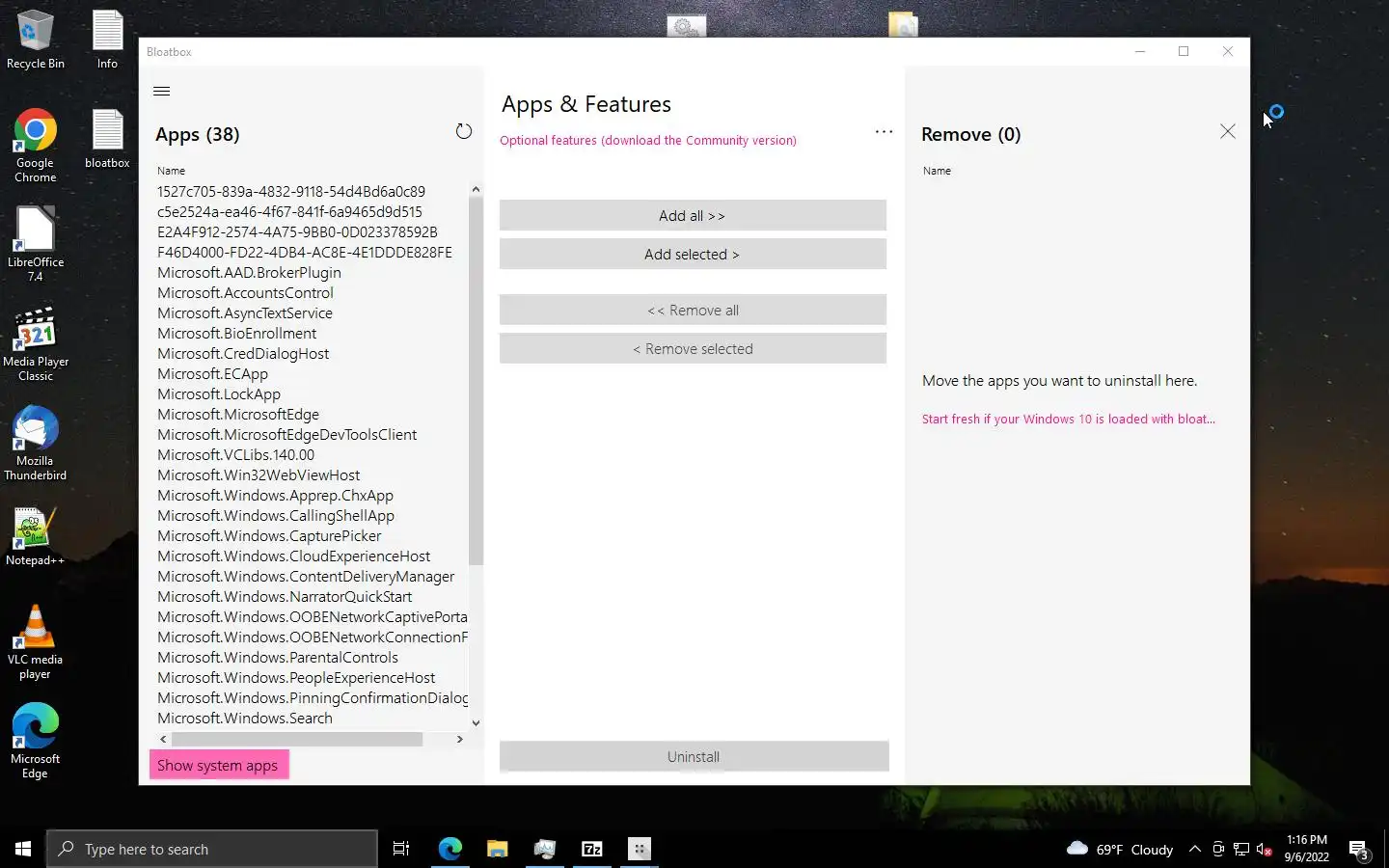Select Microsoft.Windows.PeopleExperienceHost entry
Viewport: 1389px width, 868px height.
[296, 677]
